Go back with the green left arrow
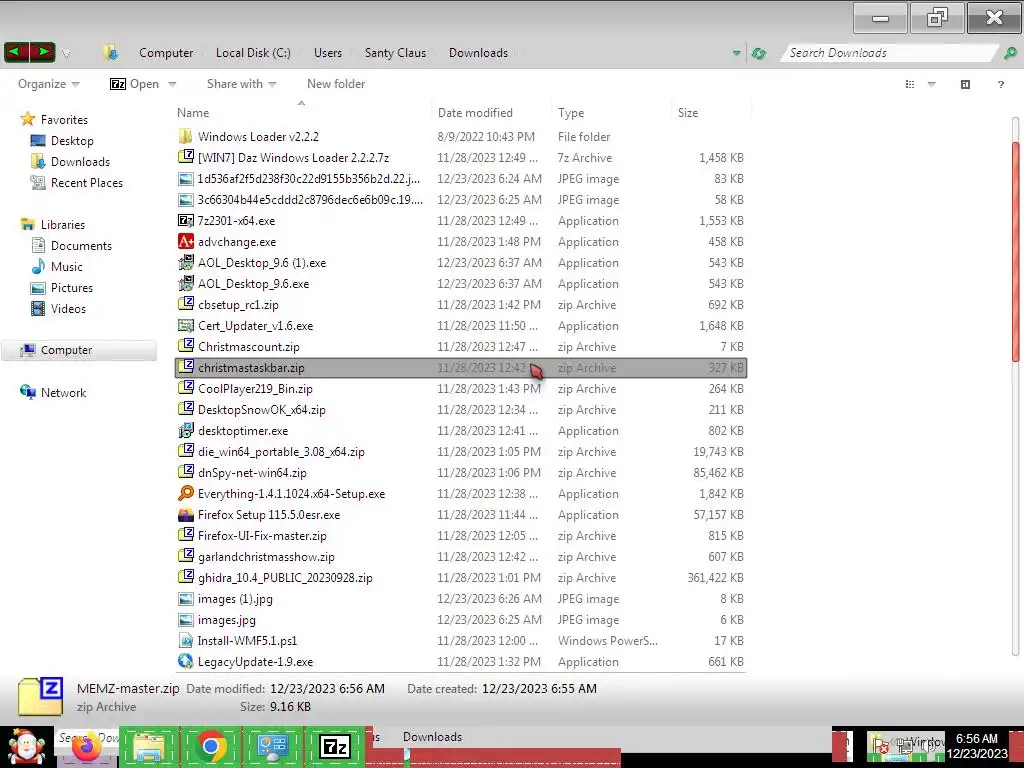 coord(16,52)
